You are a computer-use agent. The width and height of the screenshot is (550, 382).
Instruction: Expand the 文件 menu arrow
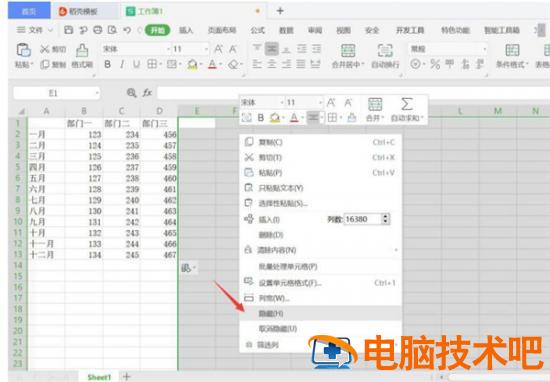(x=50, y=30)
